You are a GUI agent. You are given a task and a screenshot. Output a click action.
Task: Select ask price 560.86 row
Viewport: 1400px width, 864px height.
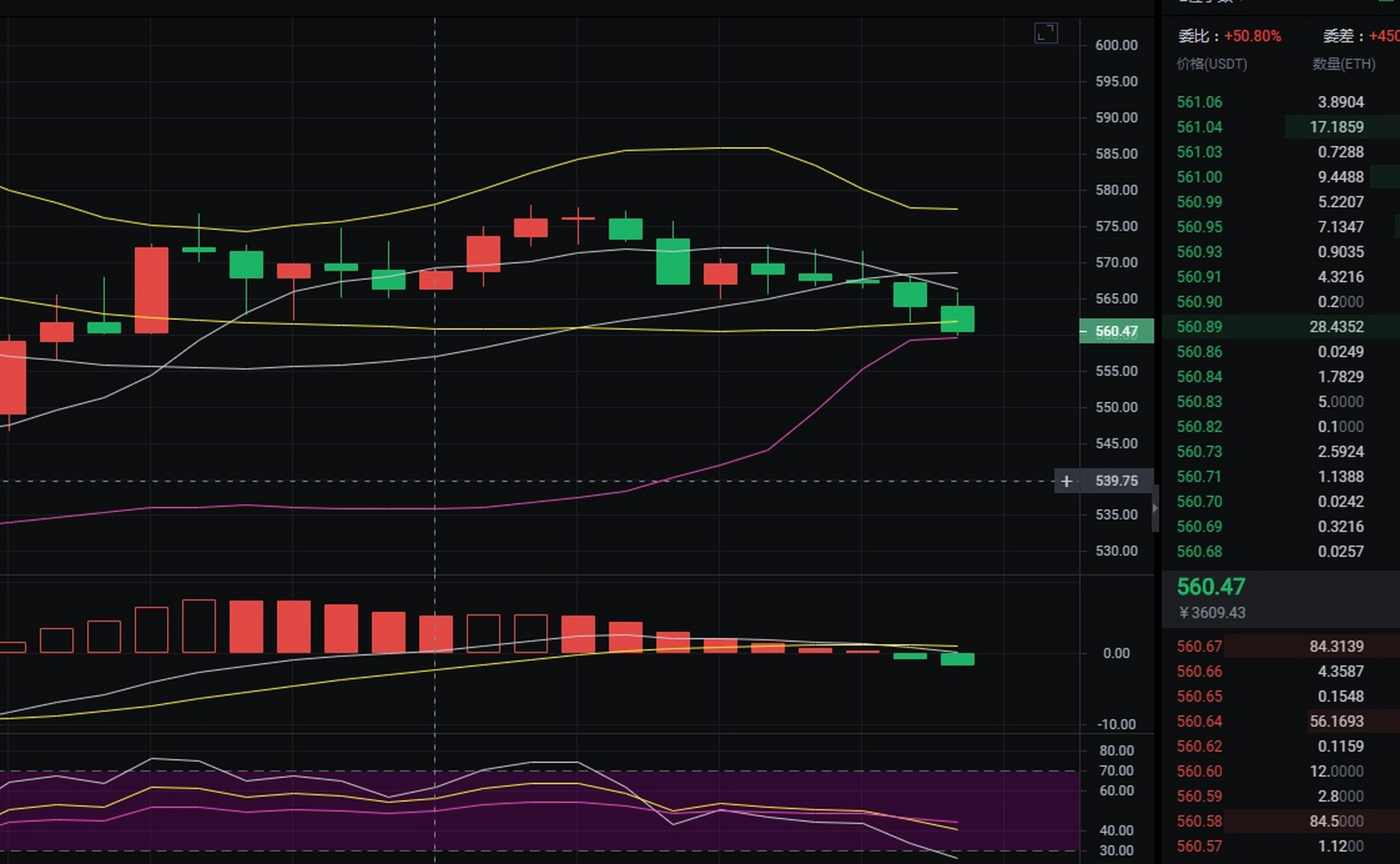click(x=1281, y=352)
